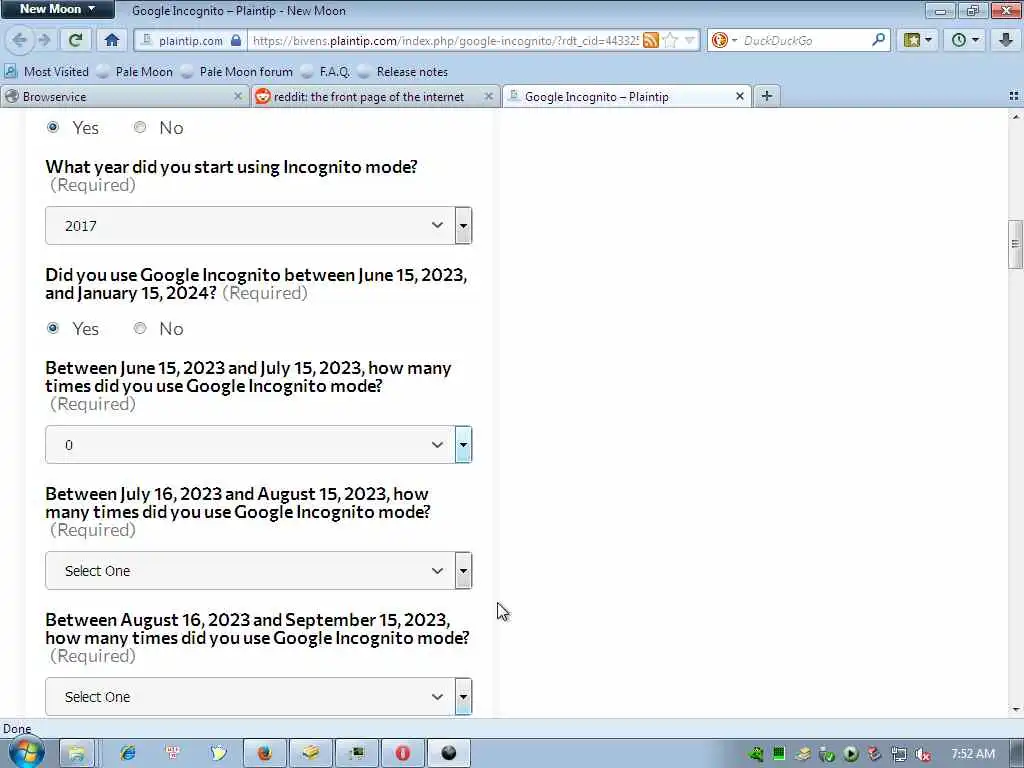The height and width of the screenshot is (768, 1024).
Task: Click the network connection tray icon
Action: click(899, 754)
